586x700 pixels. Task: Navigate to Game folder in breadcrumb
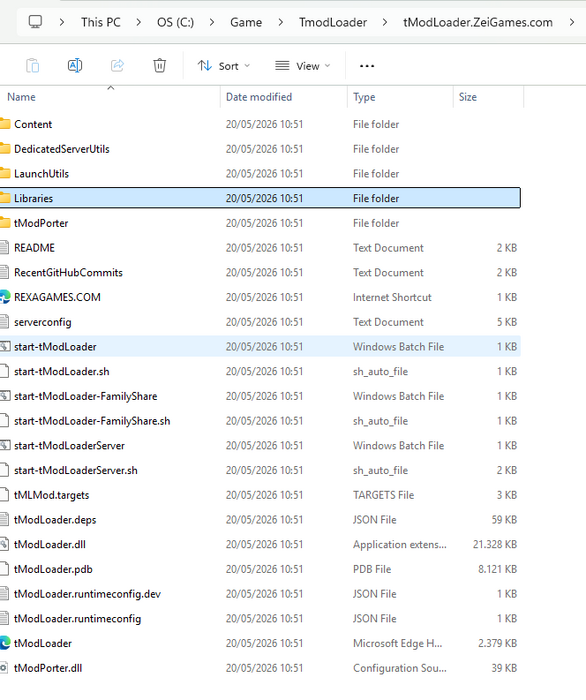tap(246, 22)
